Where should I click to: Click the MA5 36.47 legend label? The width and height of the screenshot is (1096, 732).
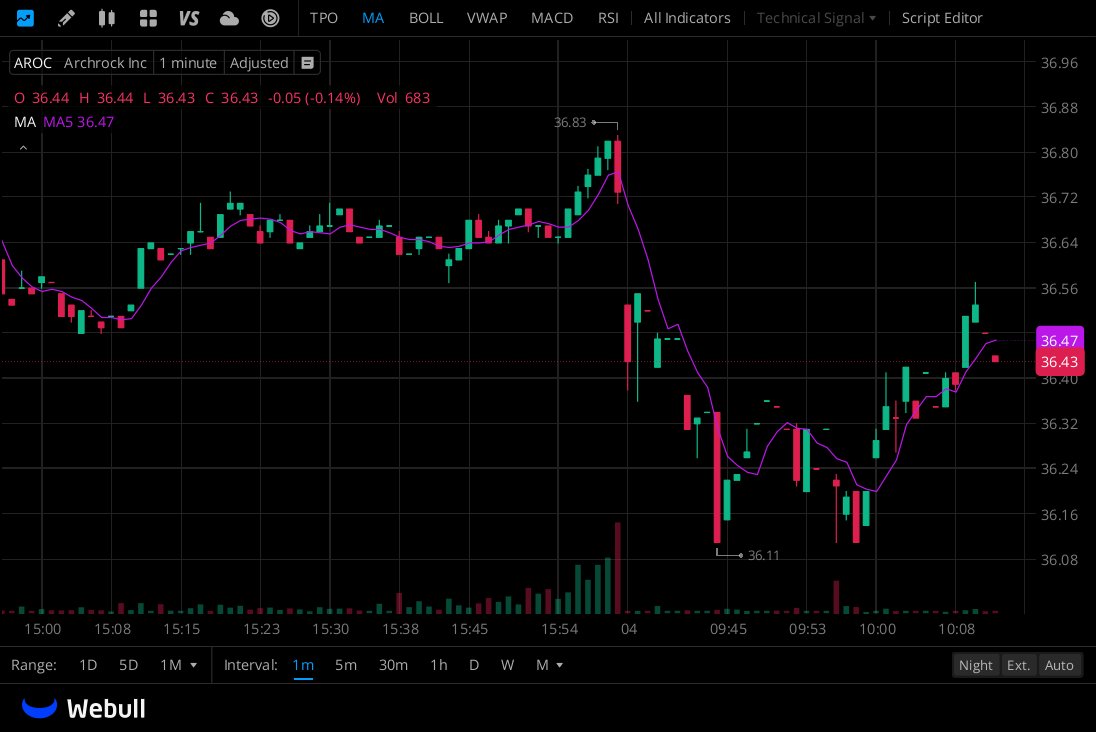click(x=78, y=122)
